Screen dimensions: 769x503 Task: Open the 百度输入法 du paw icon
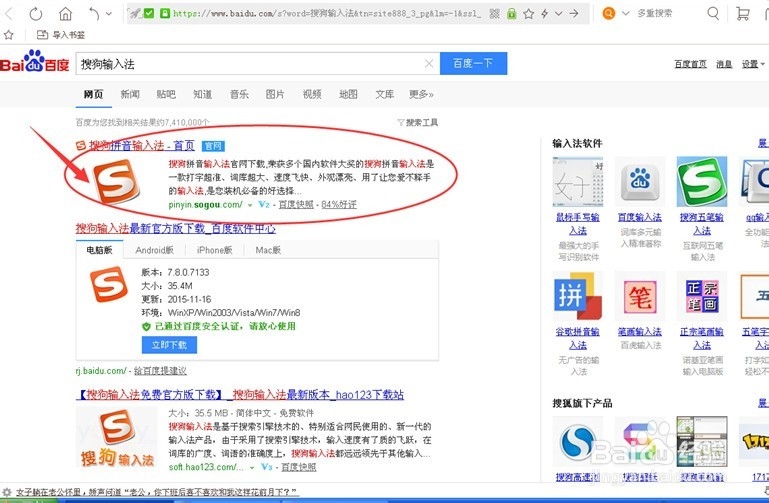tap(640, 181)
